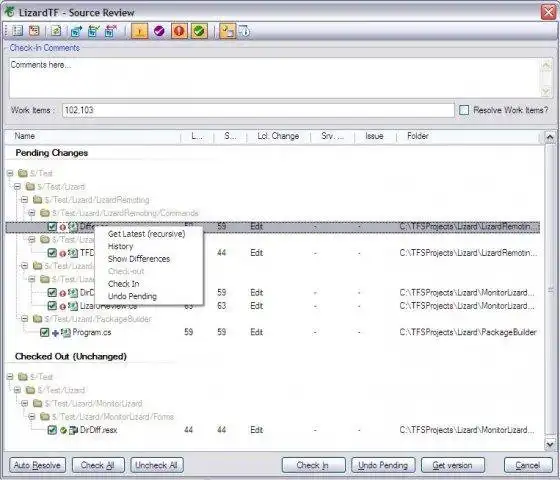Click the yellow warning filter icon
The width and height of the screenshot is (560, 480).
139,31
